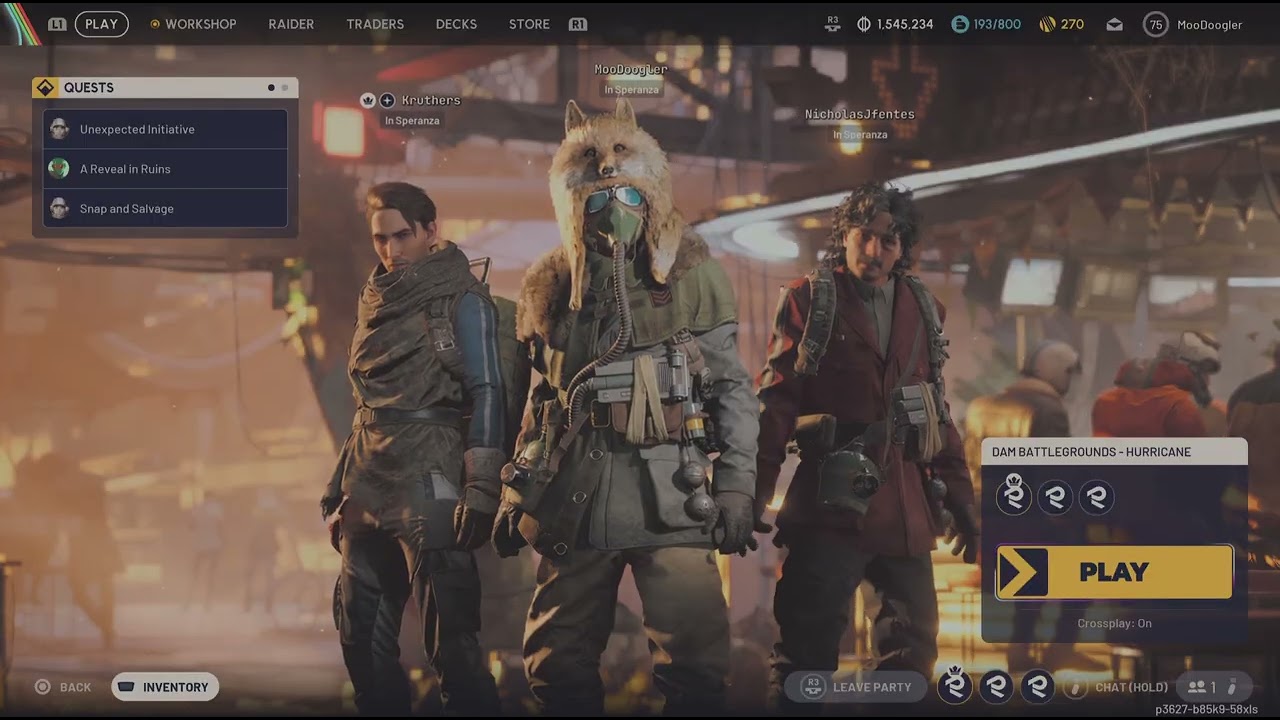1280x720 pixels.
Task: Click the party members count icon
Action: point(1196,687)
